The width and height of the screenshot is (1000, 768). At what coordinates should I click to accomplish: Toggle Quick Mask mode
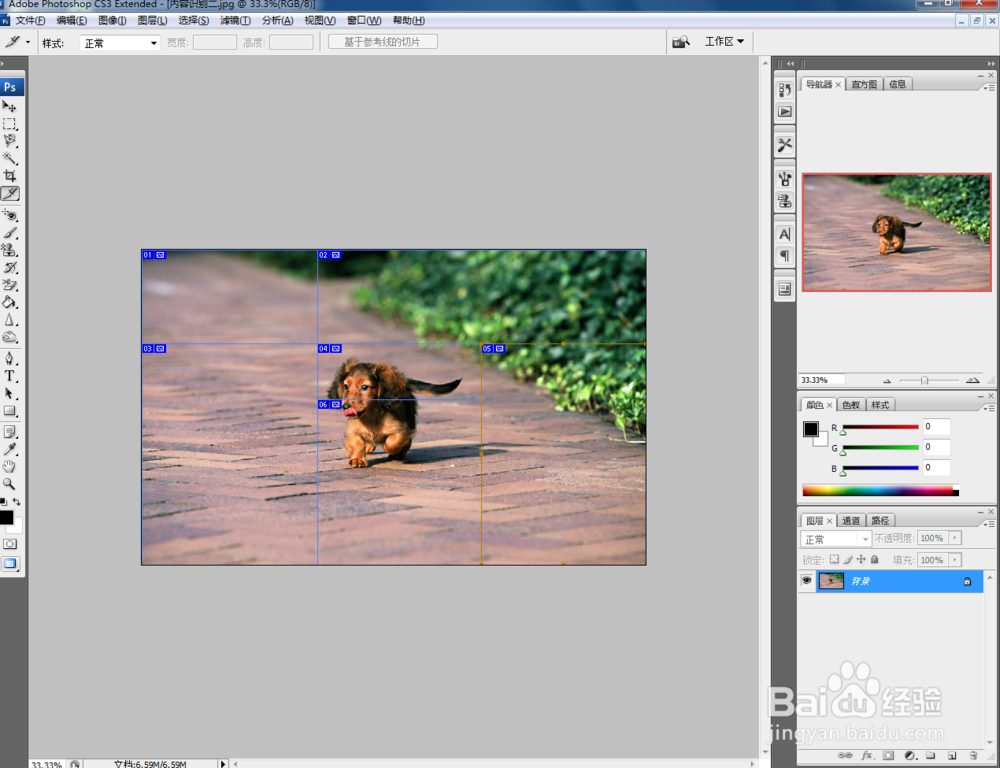coord(10,544)
